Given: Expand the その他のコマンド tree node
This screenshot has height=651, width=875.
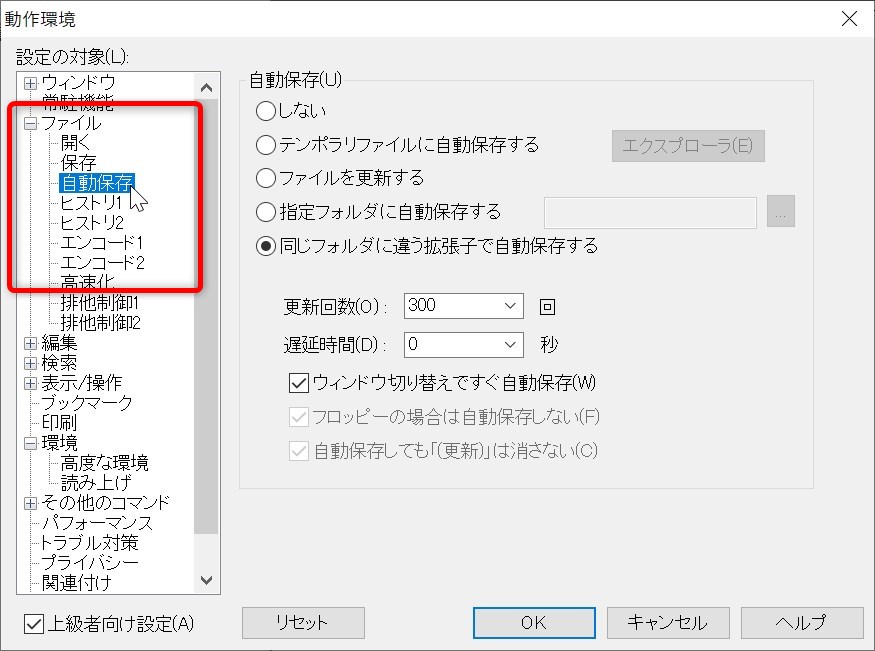Looking at the screenshot, I should point(31,503).
